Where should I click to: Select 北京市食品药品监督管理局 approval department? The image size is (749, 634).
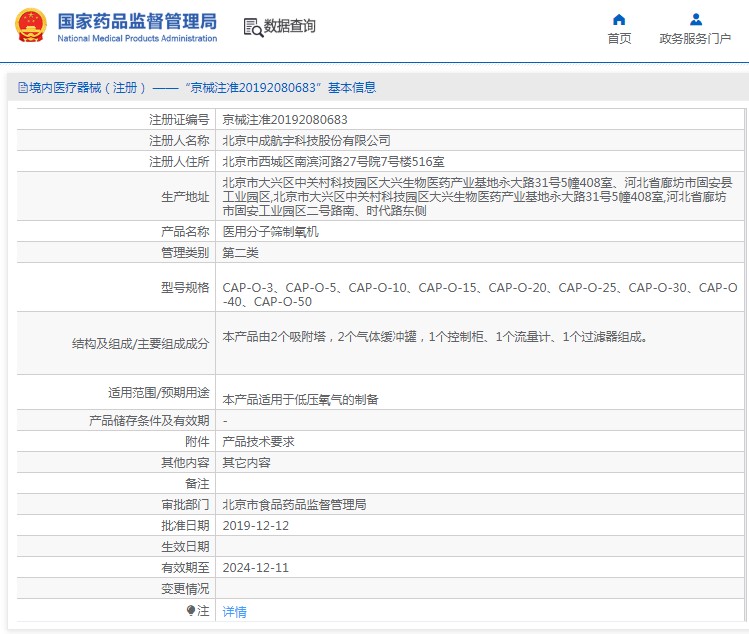(294, 505)
